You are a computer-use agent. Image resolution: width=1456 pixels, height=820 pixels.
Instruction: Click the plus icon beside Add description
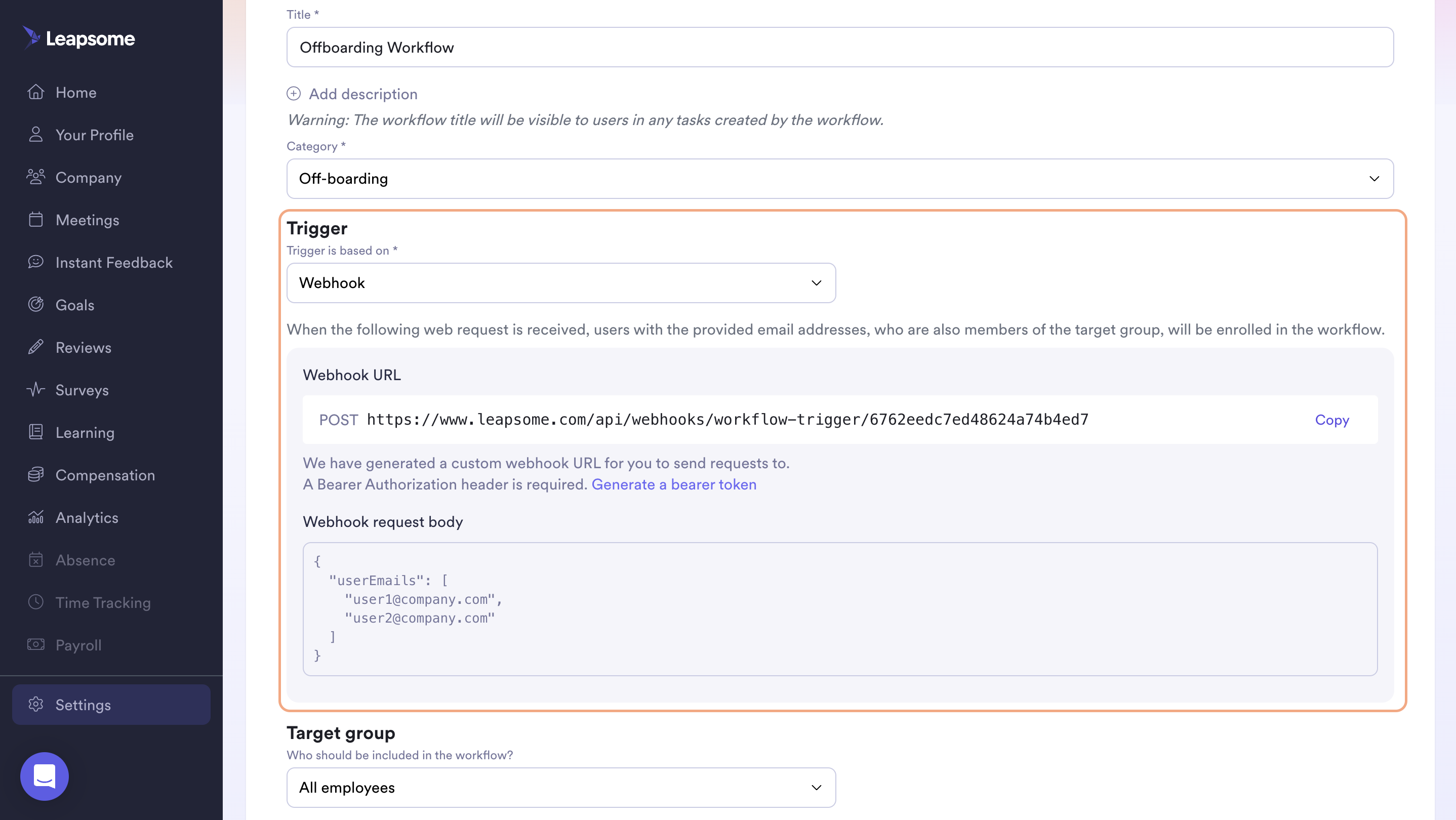293,93
